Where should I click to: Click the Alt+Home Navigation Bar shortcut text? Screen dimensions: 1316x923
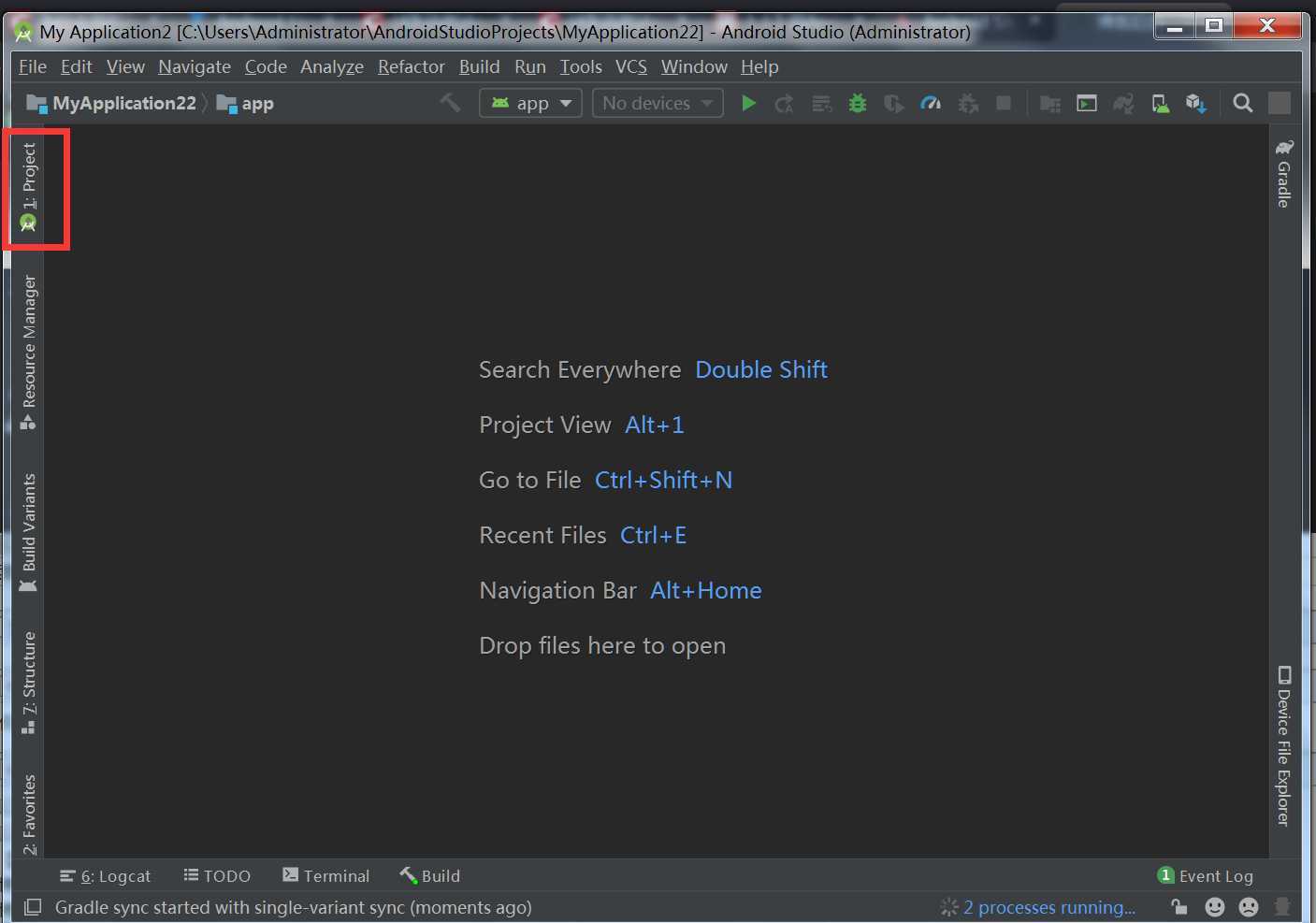(x=706, y=590)
